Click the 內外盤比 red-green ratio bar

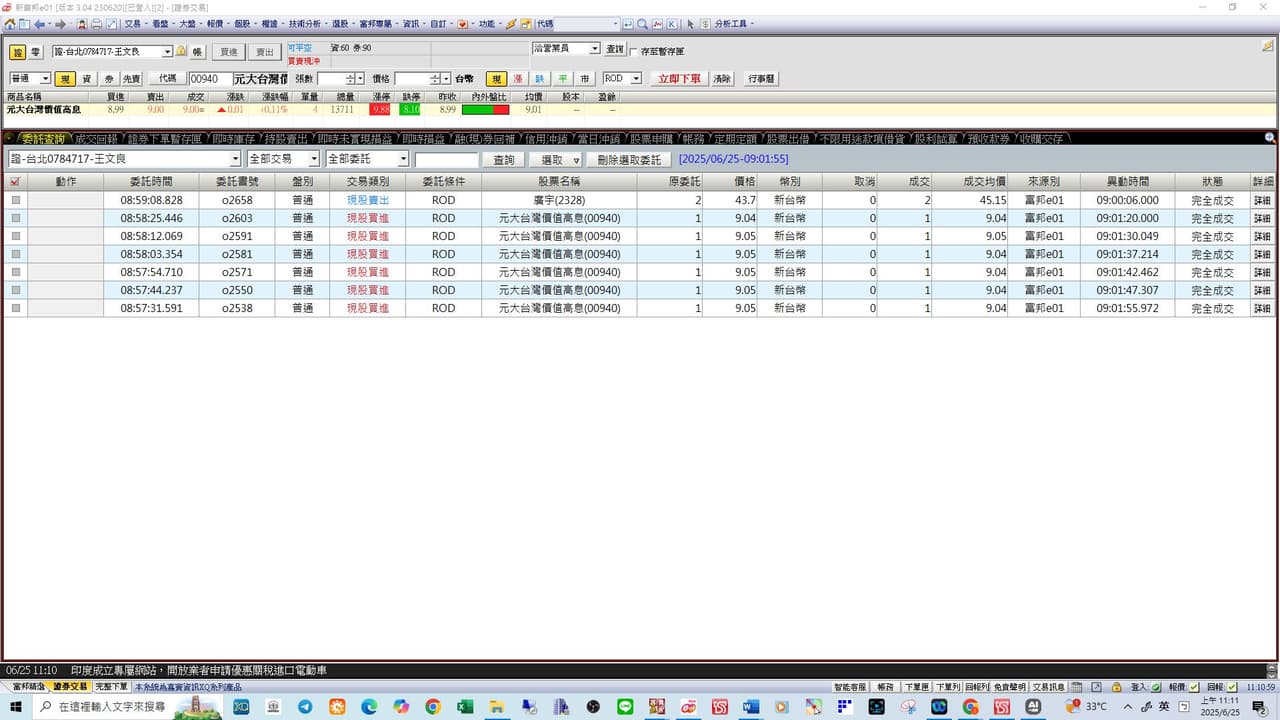(485, 109)
